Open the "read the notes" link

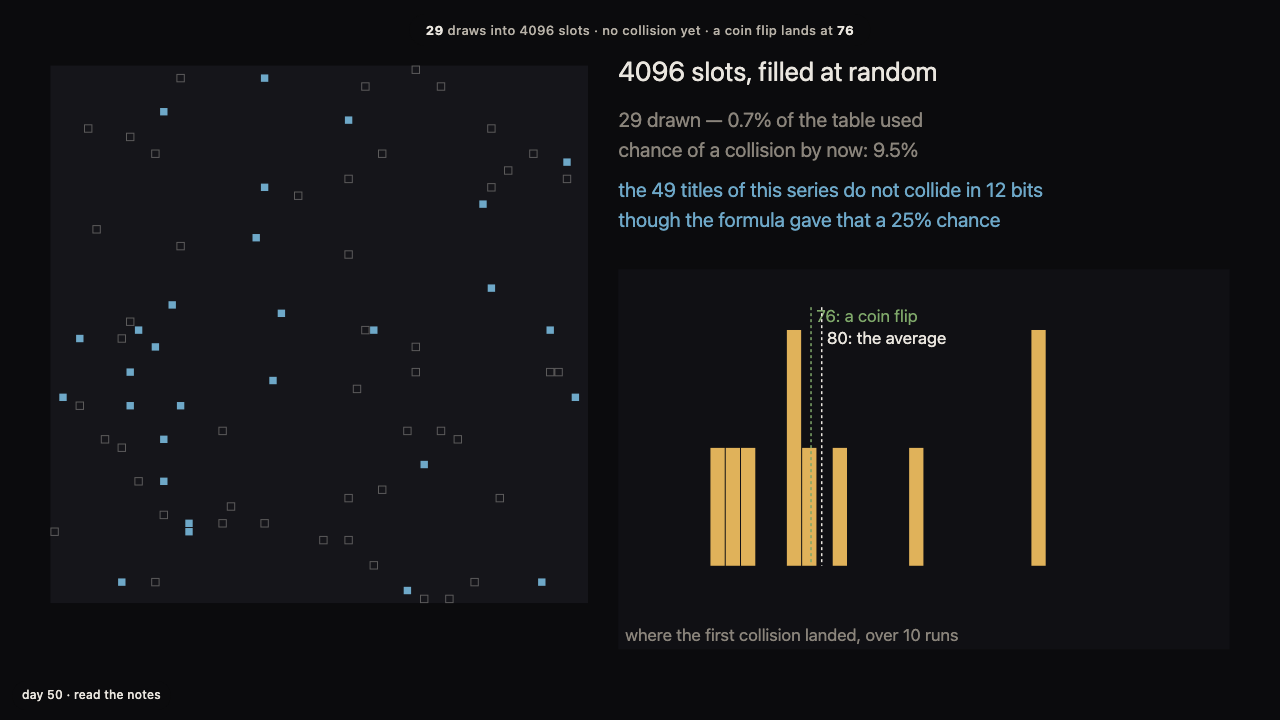(117, 695)
